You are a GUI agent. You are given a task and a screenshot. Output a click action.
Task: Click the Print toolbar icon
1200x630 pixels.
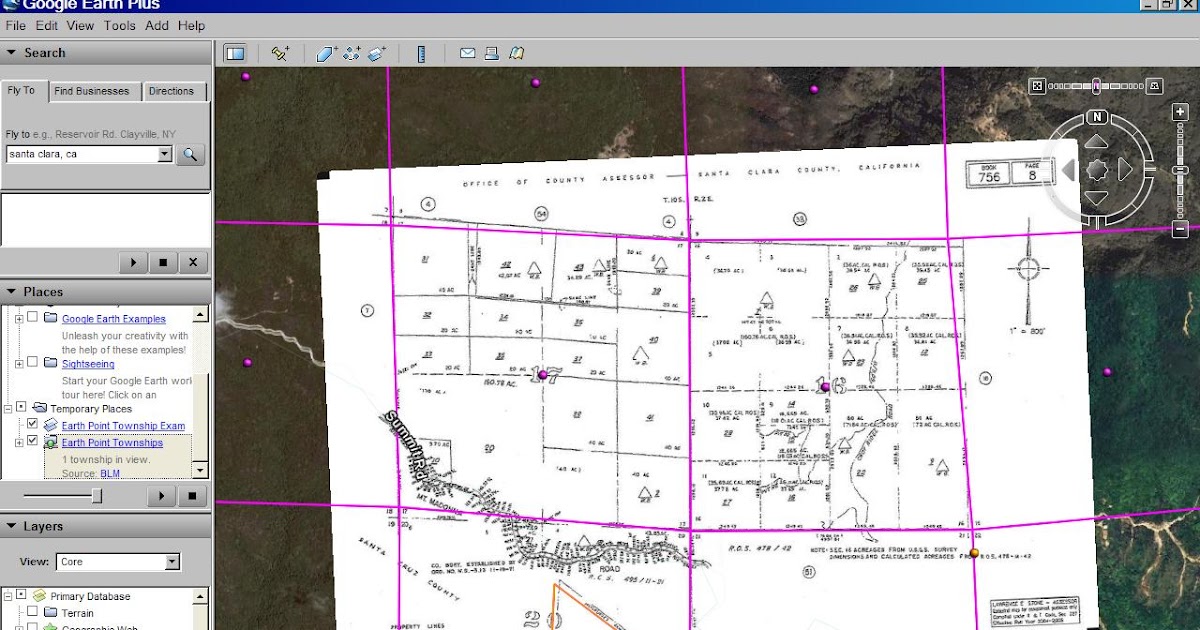click(x=492, y=54)
